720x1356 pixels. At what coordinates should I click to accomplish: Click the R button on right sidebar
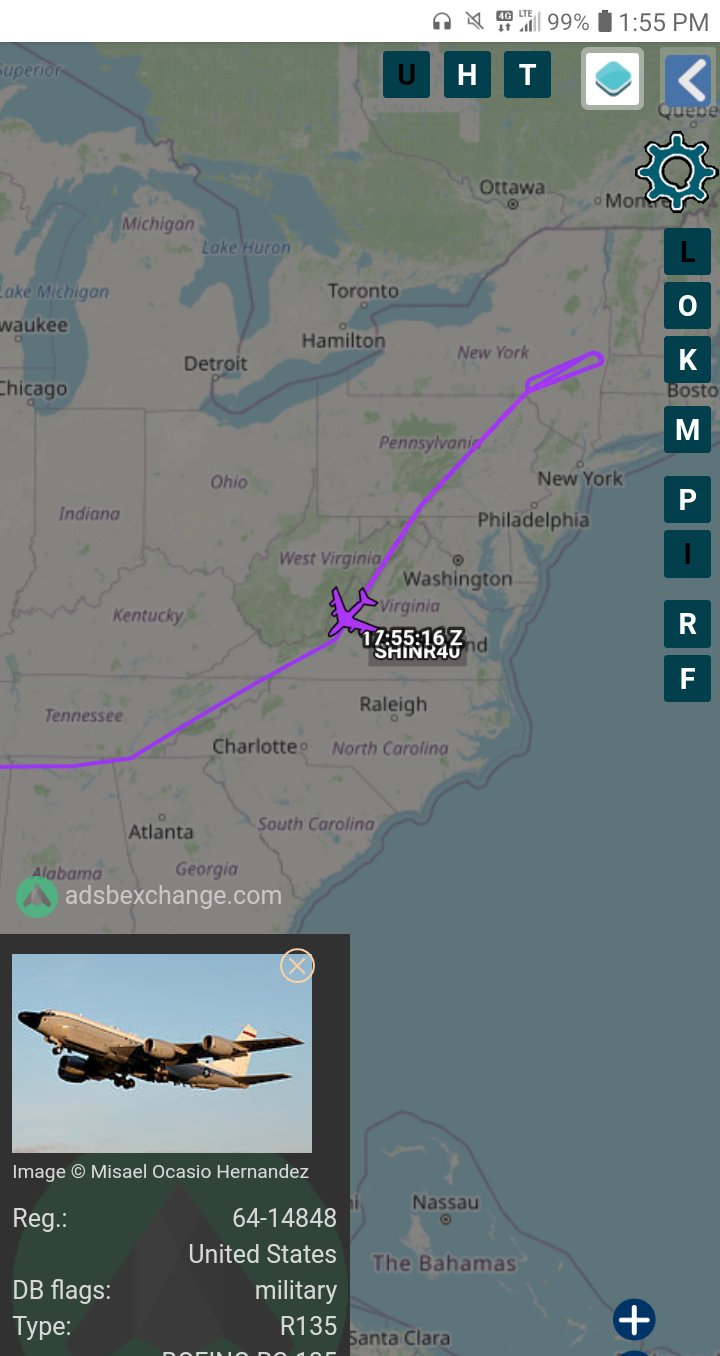[x=687, y=624]
